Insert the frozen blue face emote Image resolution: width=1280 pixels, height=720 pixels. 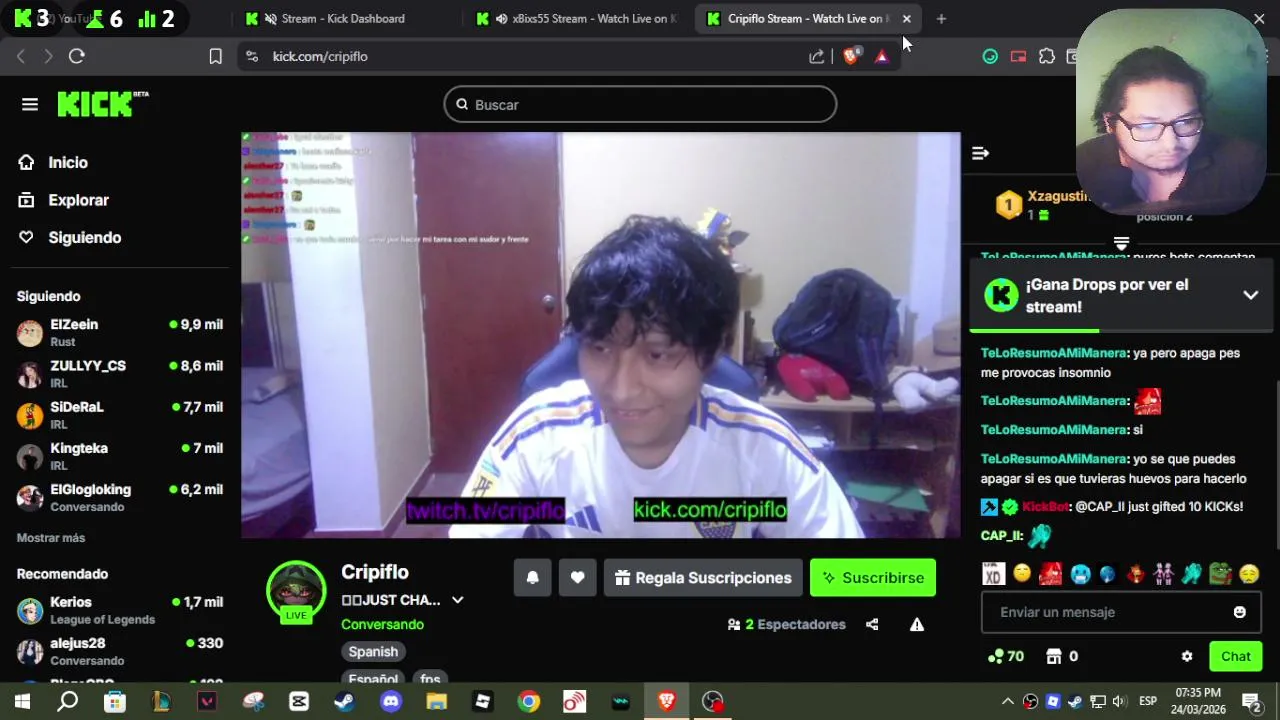1079,574
